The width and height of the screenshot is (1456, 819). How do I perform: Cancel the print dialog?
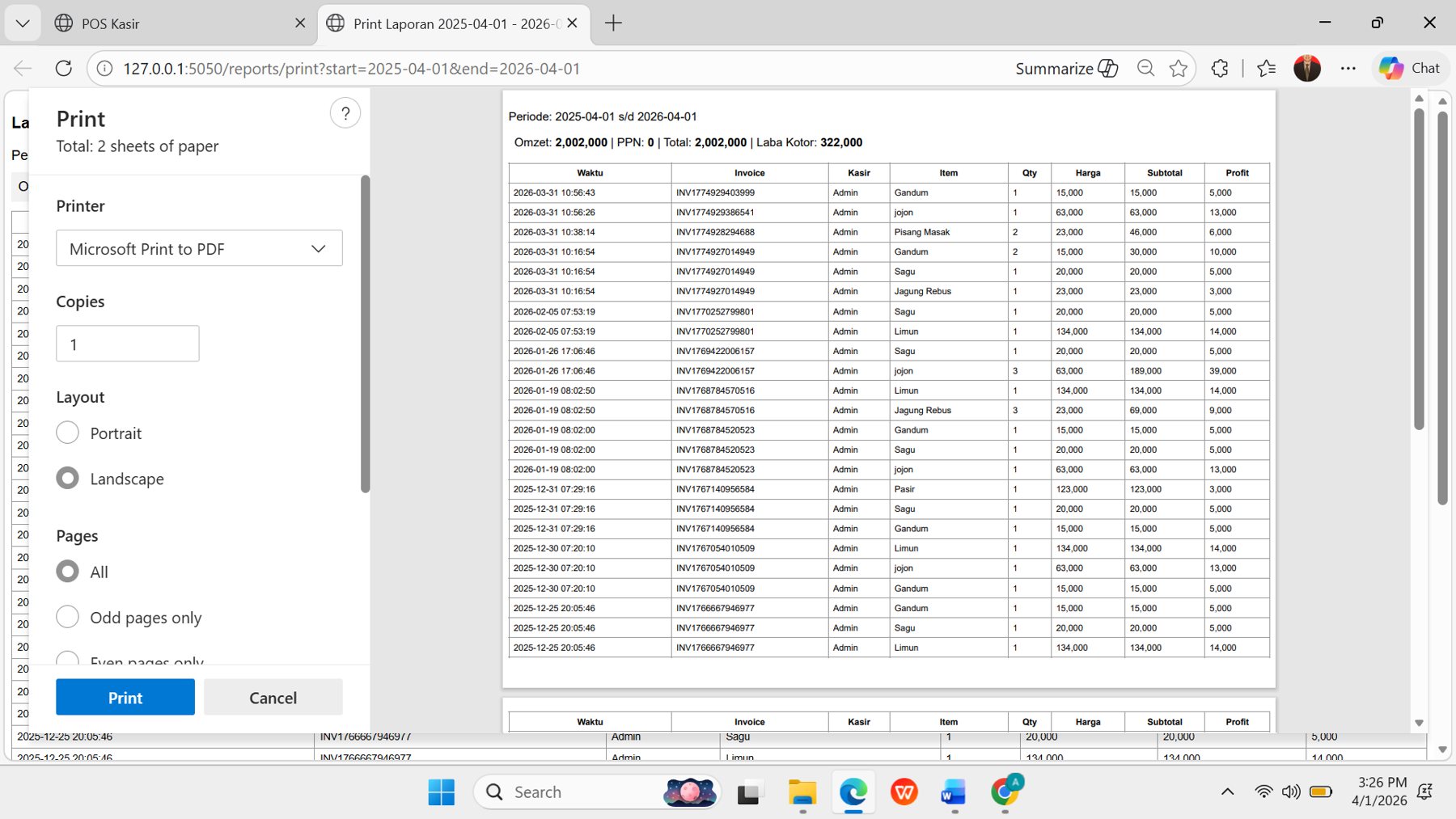[273, 697]
